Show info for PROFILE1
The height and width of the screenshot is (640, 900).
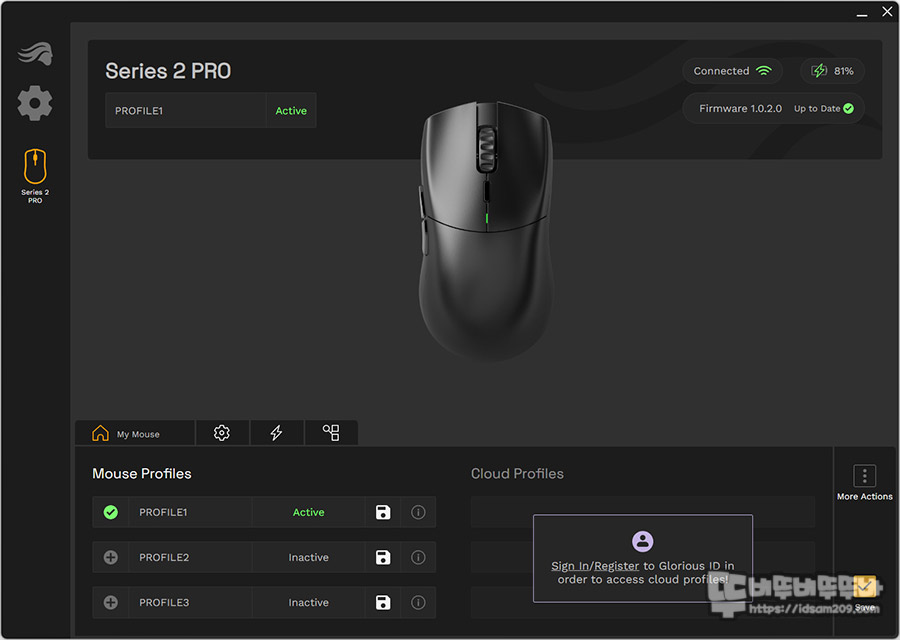click(x=418, y=512)
